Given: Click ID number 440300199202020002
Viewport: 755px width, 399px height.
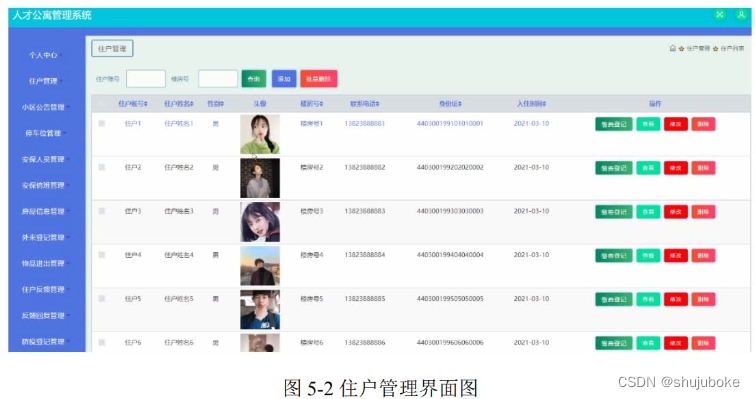Looking at the screenshot, I should 450,167.
